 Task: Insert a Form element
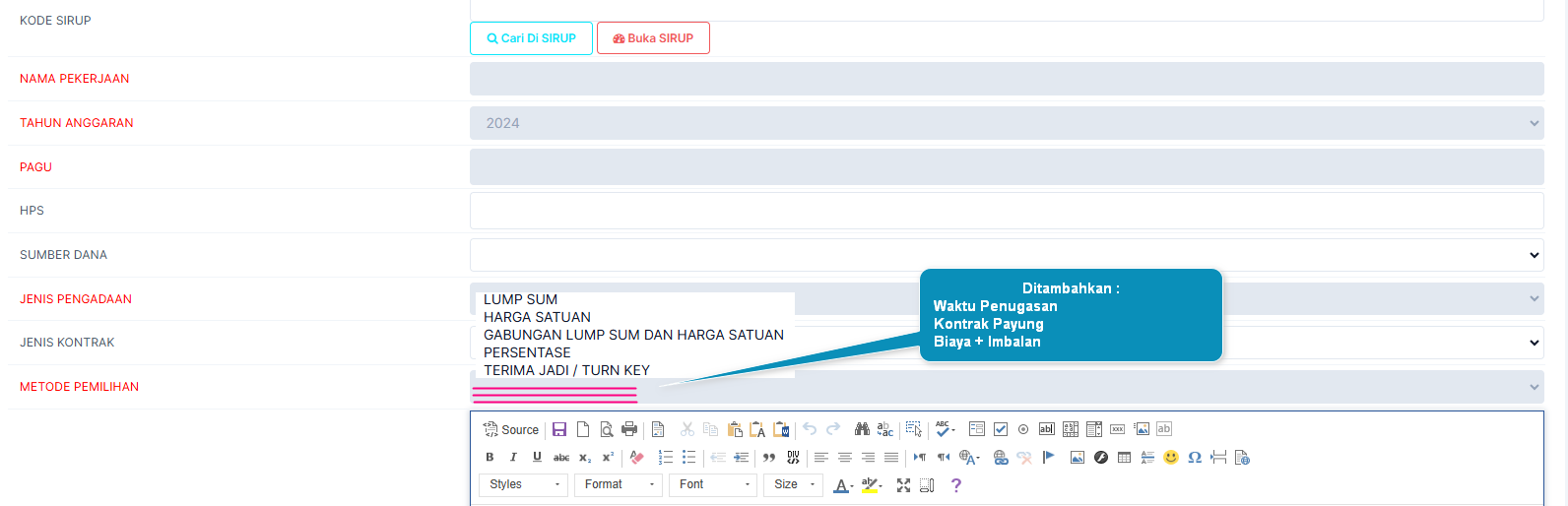point(977,429)
